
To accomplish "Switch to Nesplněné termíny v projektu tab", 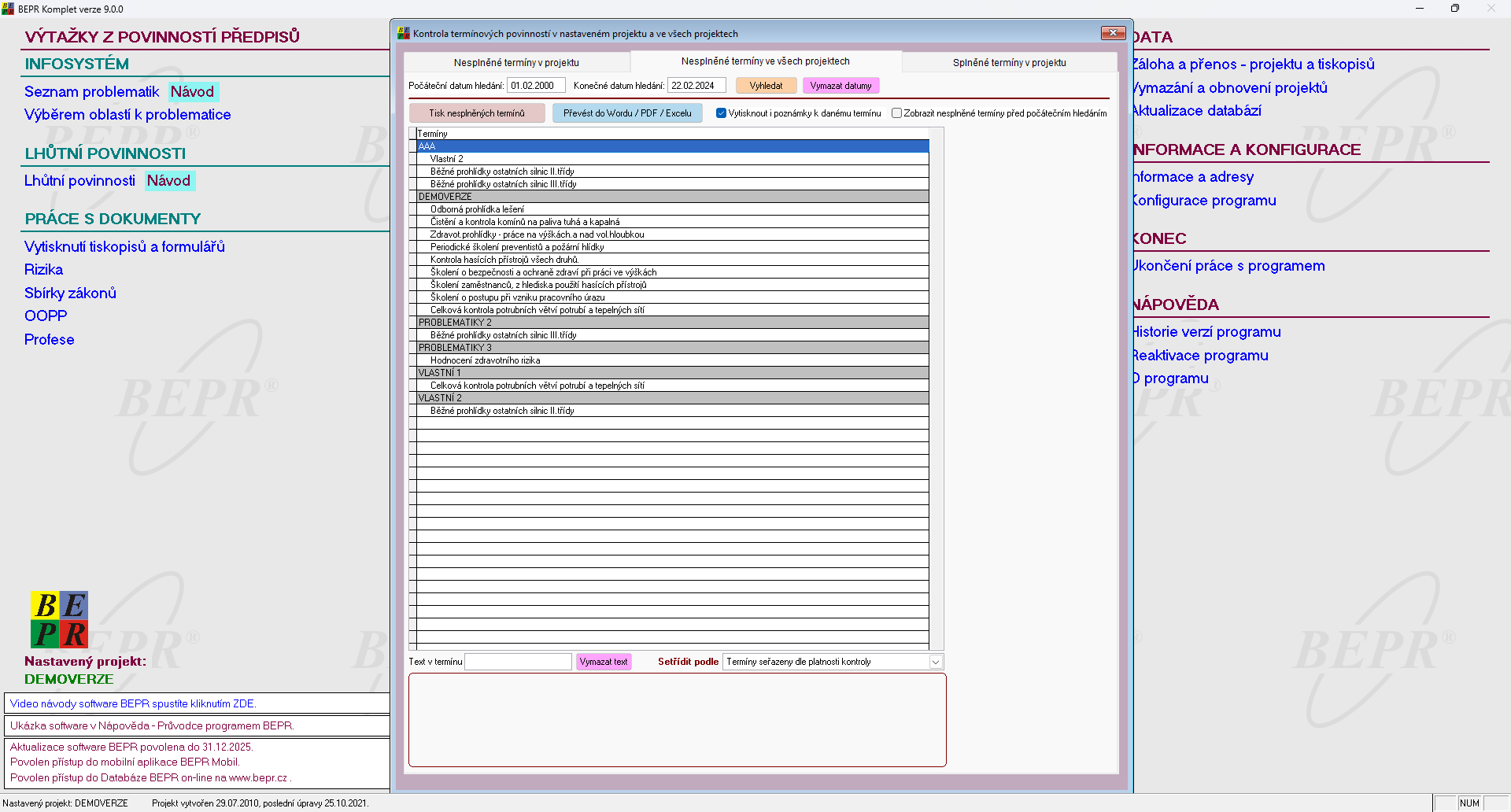I will pyautogui.click(x=516, y=62).
